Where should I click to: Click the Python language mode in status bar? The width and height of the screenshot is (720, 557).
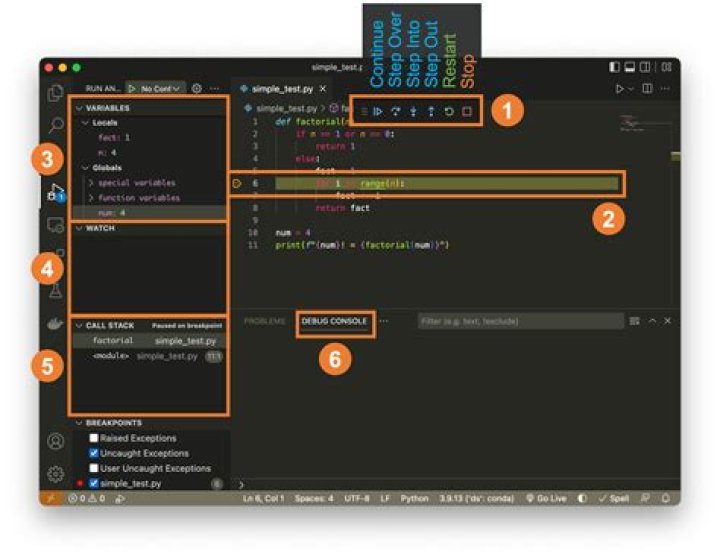click(414, 497)
